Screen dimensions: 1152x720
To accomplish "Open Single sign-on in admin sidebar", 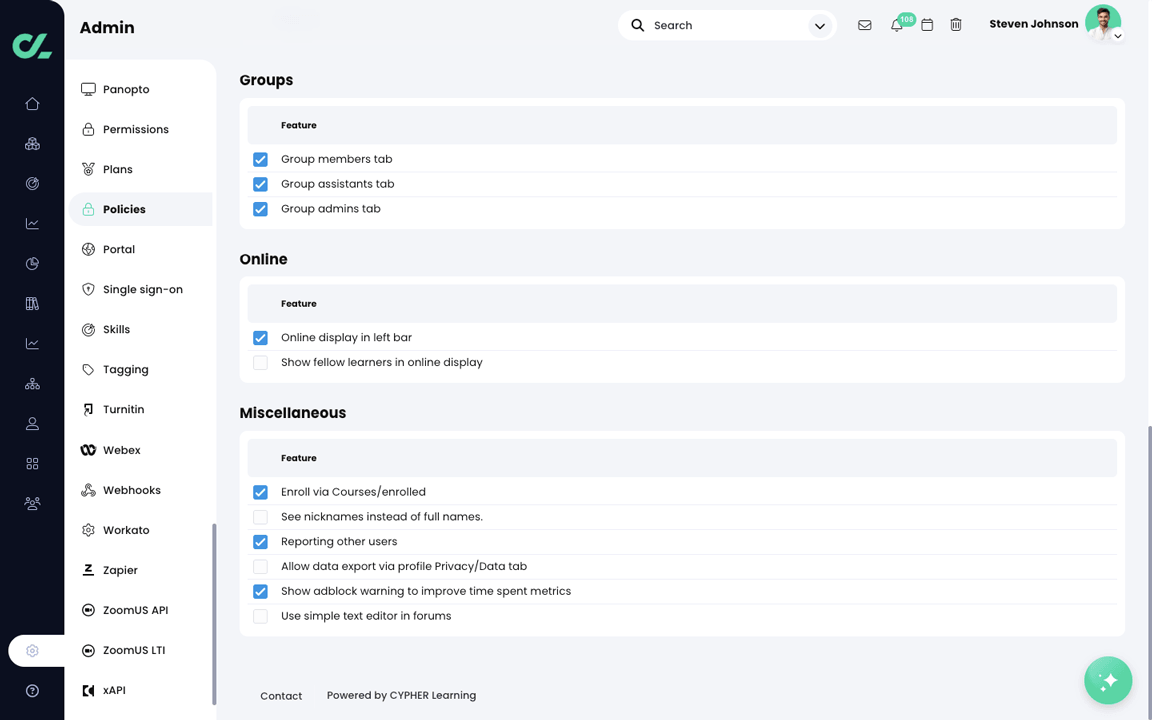I will click(141, 289).
